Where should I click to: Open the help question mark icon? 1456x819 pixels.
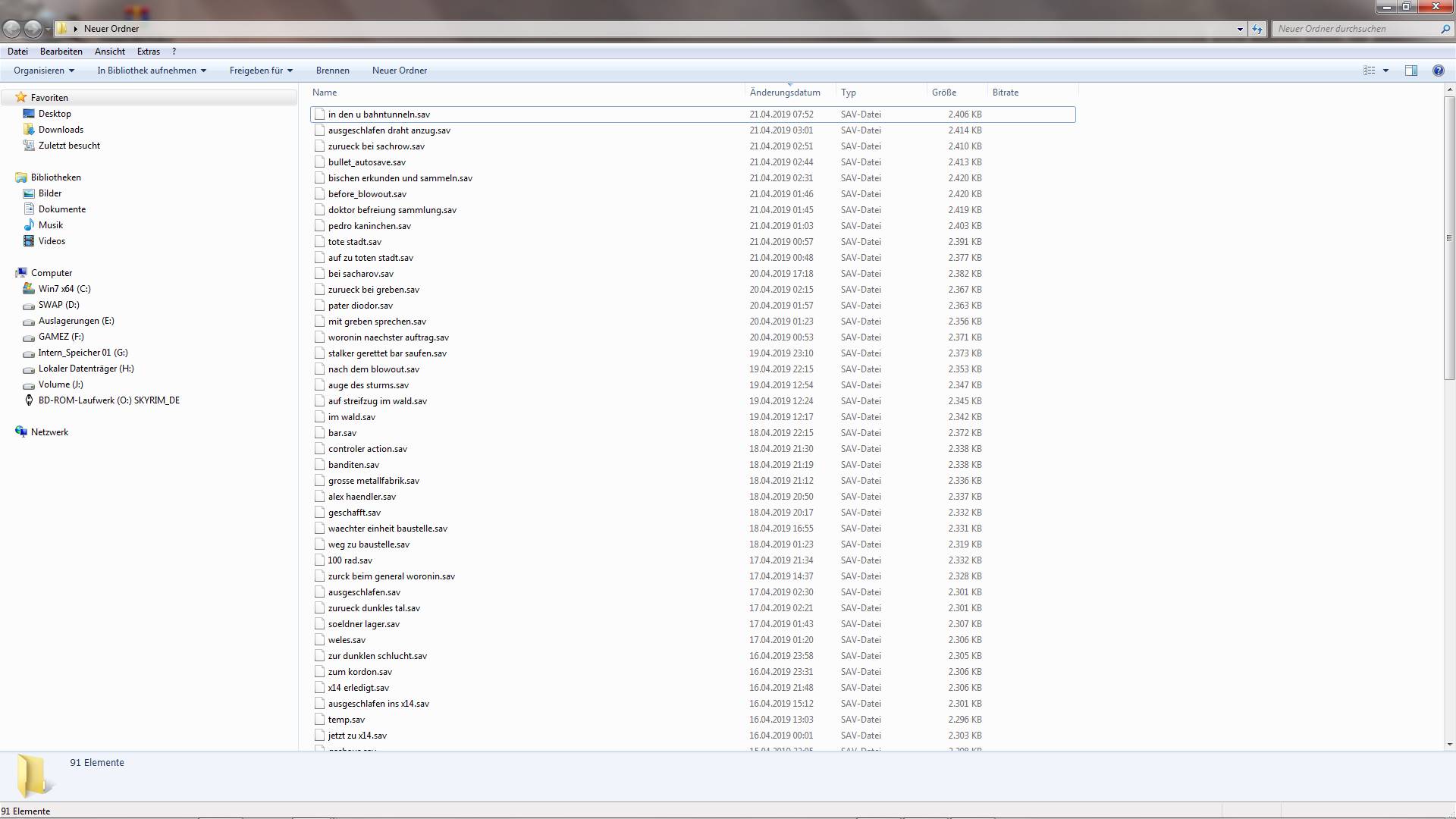tap(1438, 71)
